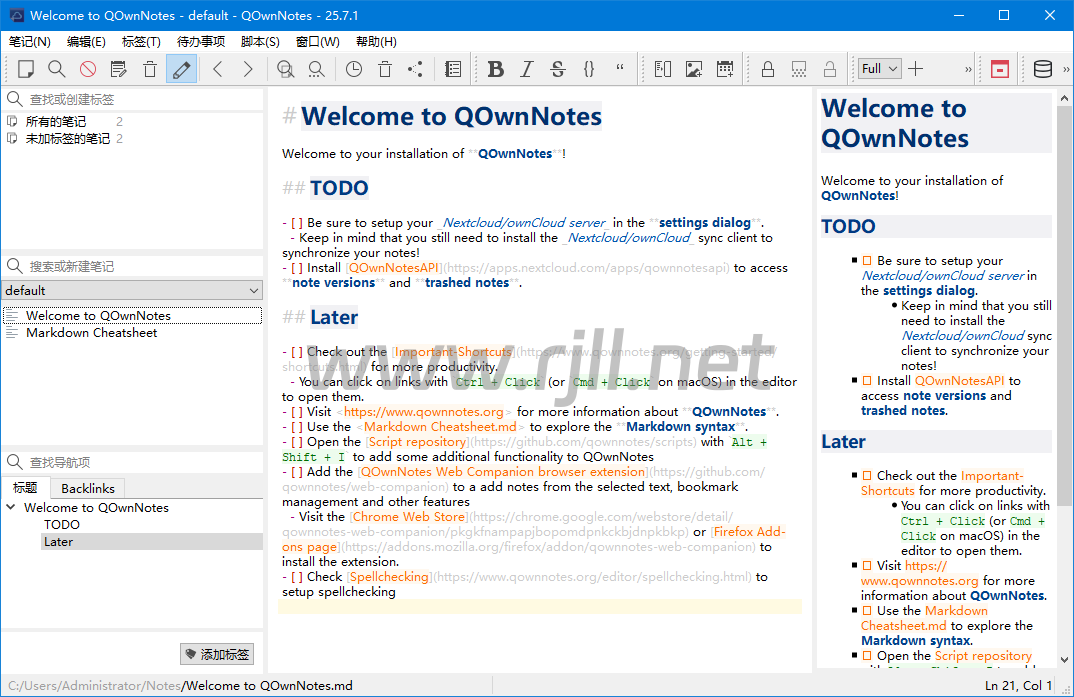Open the QOwnNotesAPI link in preview
The width and height of the screenshot is (1074, 697).
[959, 381]
